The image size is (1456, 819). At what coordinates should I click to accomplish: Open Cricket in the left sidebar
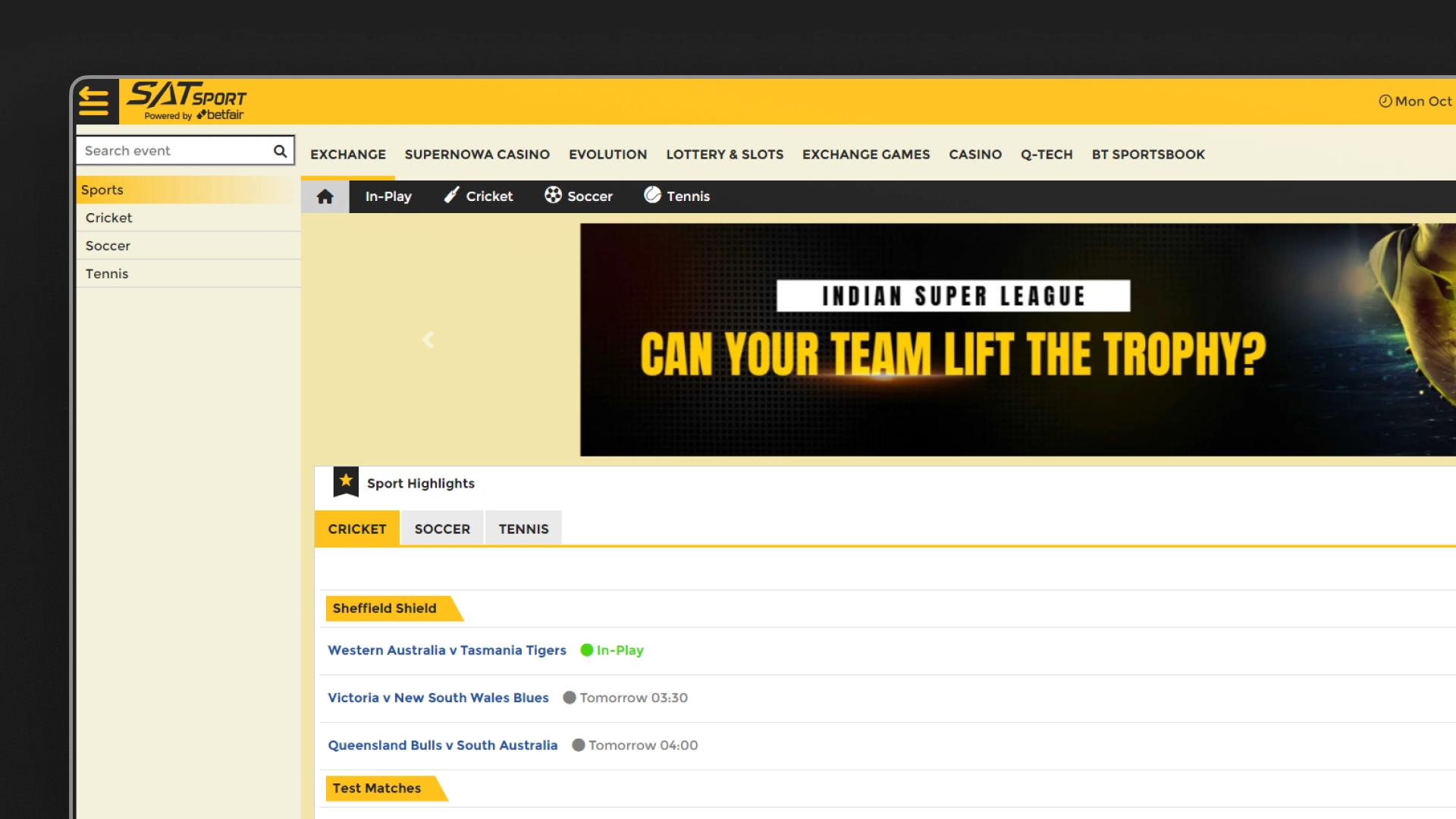(x=188, y=218)
